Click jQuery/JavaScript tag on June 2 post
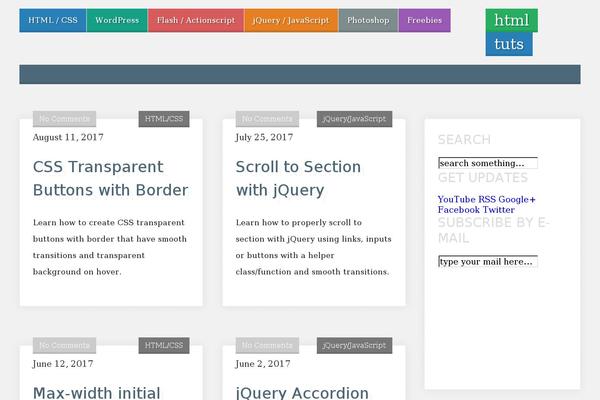 pyautogui.click(x=354, y=346)
